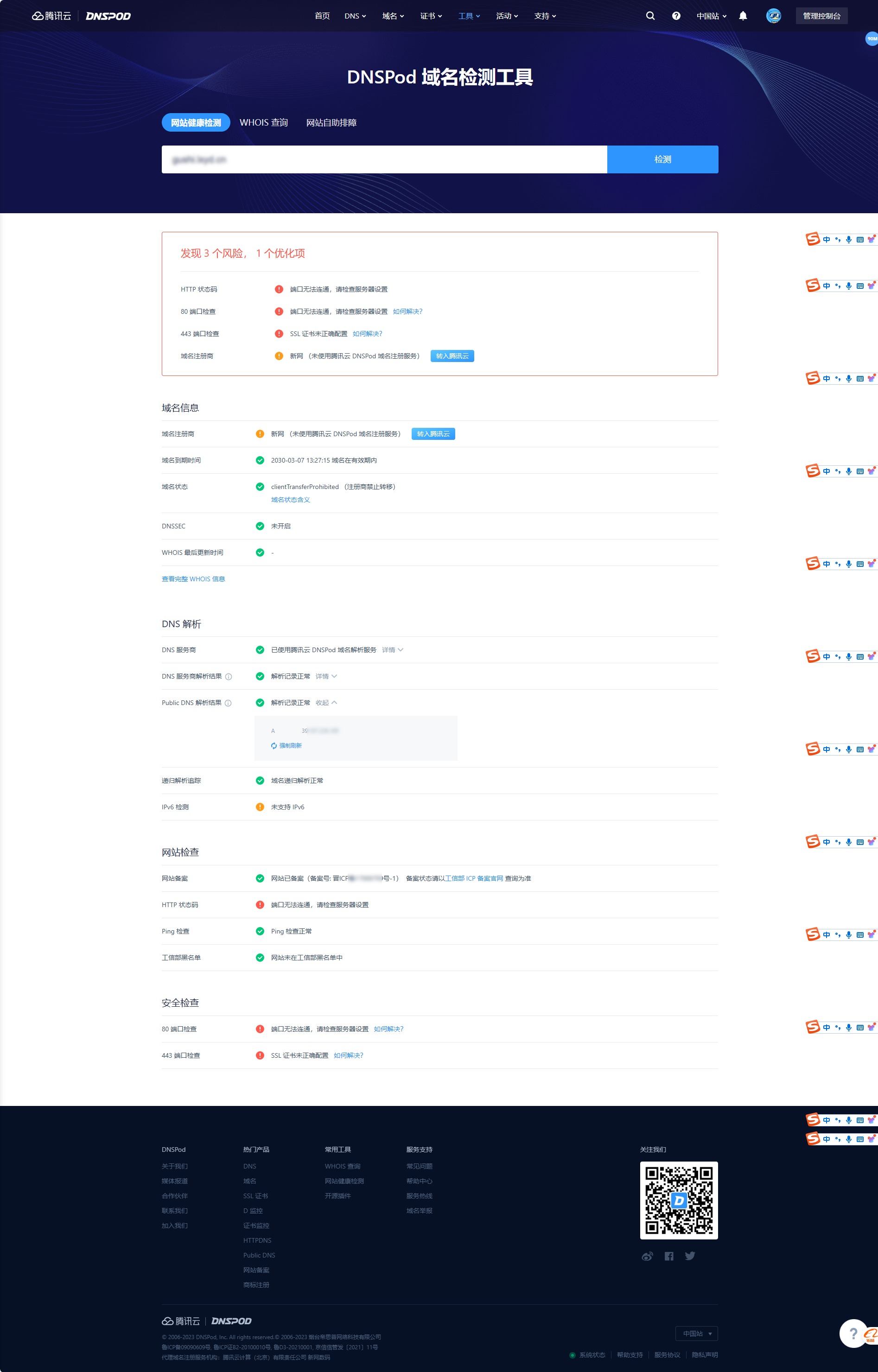Expand the 活动 menu in the top navigation
878x1372 pixels.
tap(507, 16)
